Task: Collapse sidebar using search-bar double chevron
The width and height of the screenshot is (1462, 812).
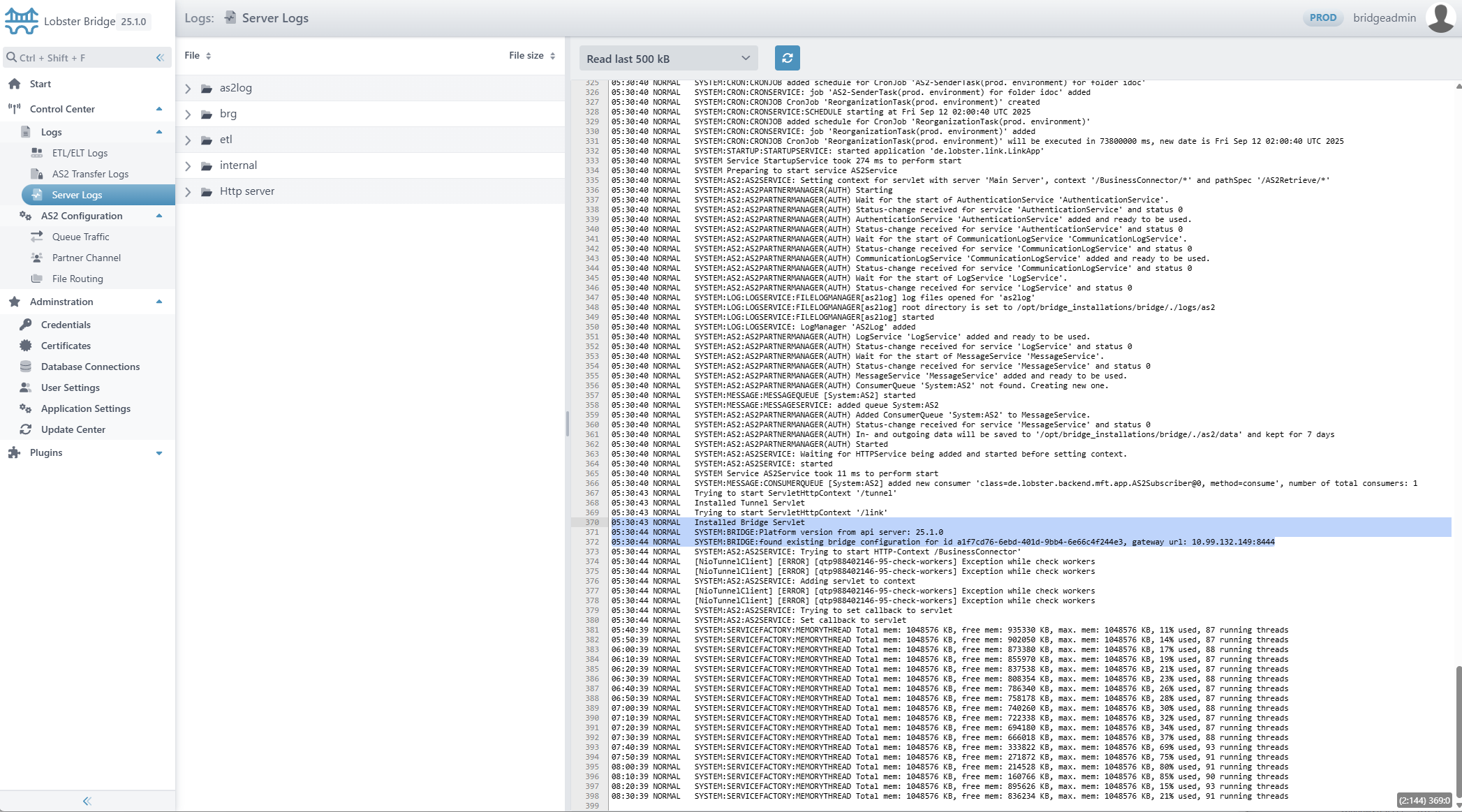Action: [160, 58]
